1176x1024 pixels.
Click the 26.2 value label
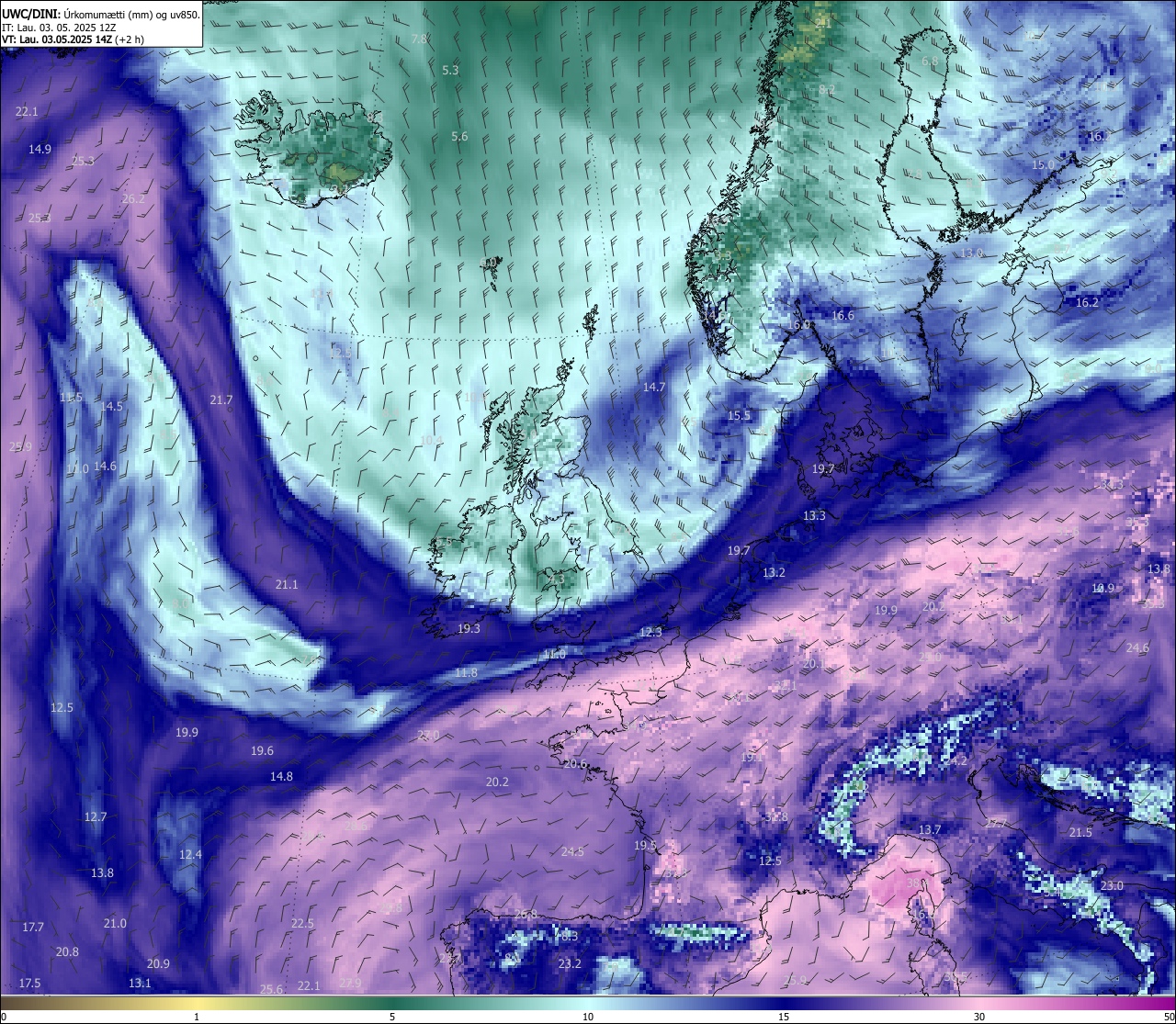point(133,198)
